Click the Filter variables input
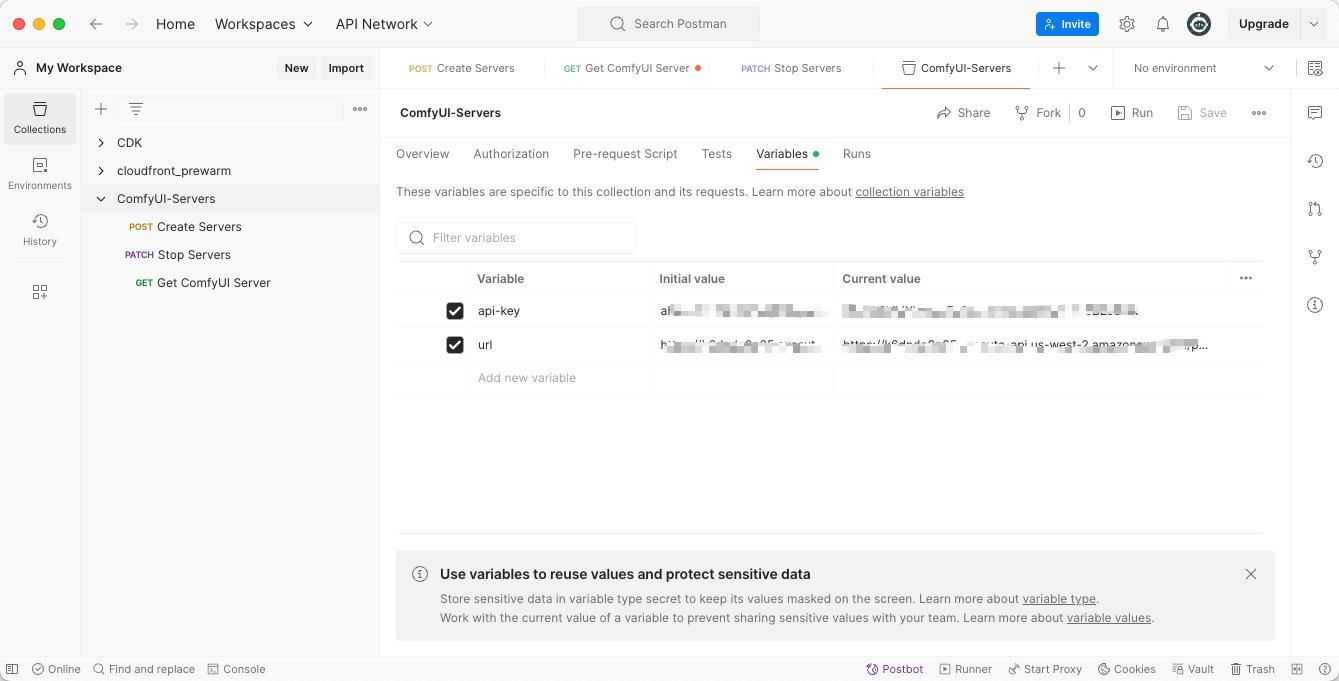Screen dimensions: 1339x681 click(x=516, y=238)
